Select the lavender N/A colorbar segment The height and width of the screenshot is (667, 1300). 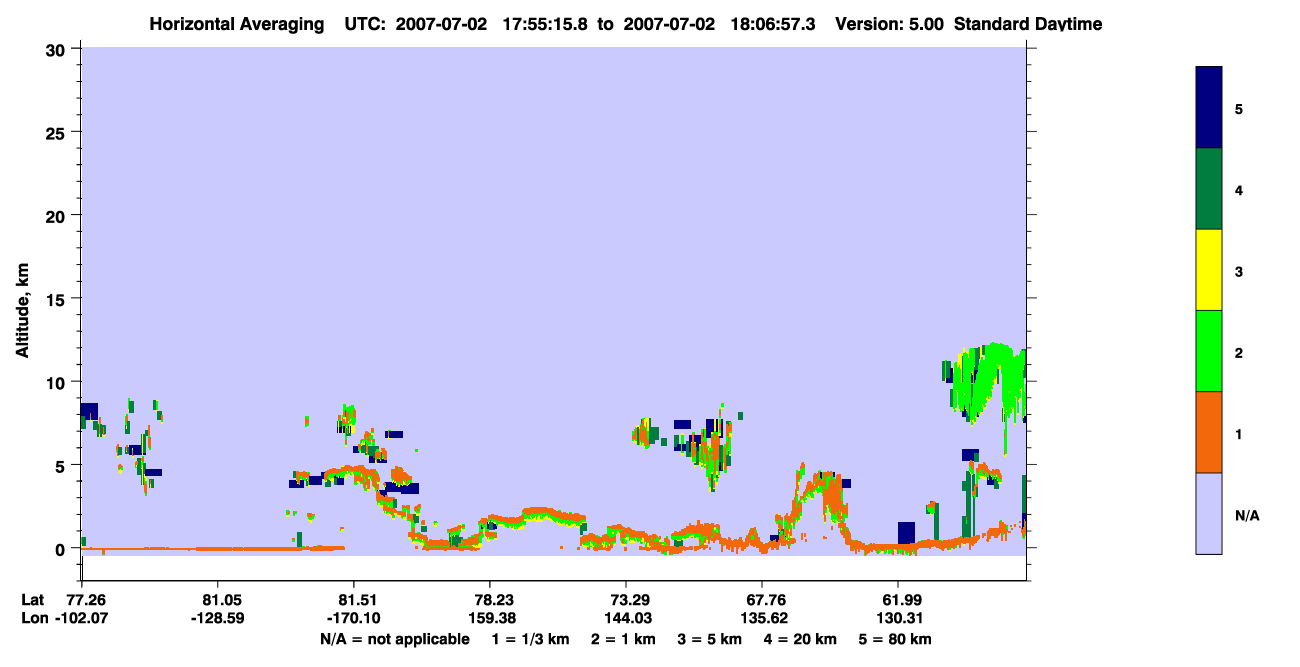[1209, 513]
